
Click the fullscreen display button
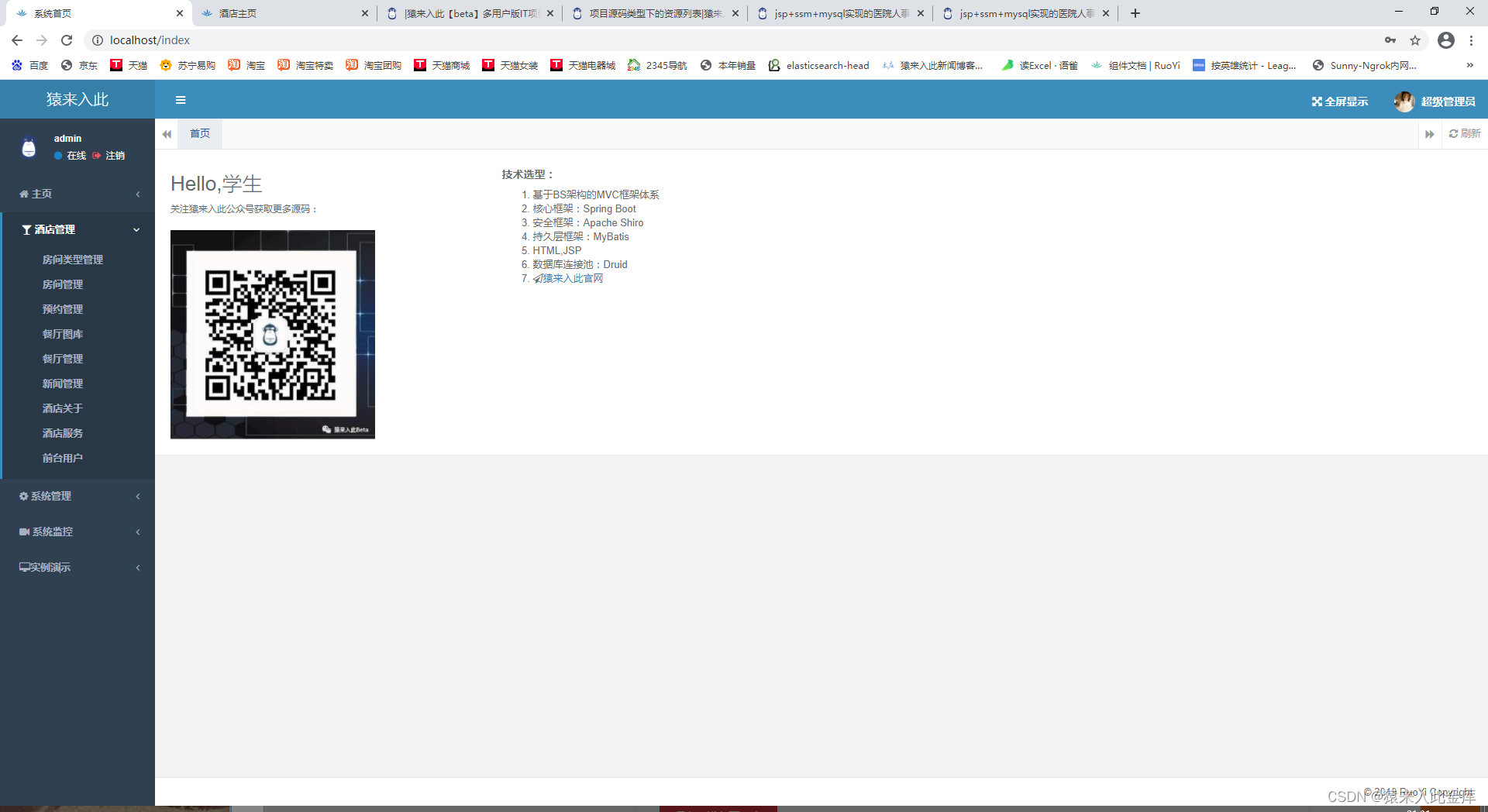(1339, 101)
